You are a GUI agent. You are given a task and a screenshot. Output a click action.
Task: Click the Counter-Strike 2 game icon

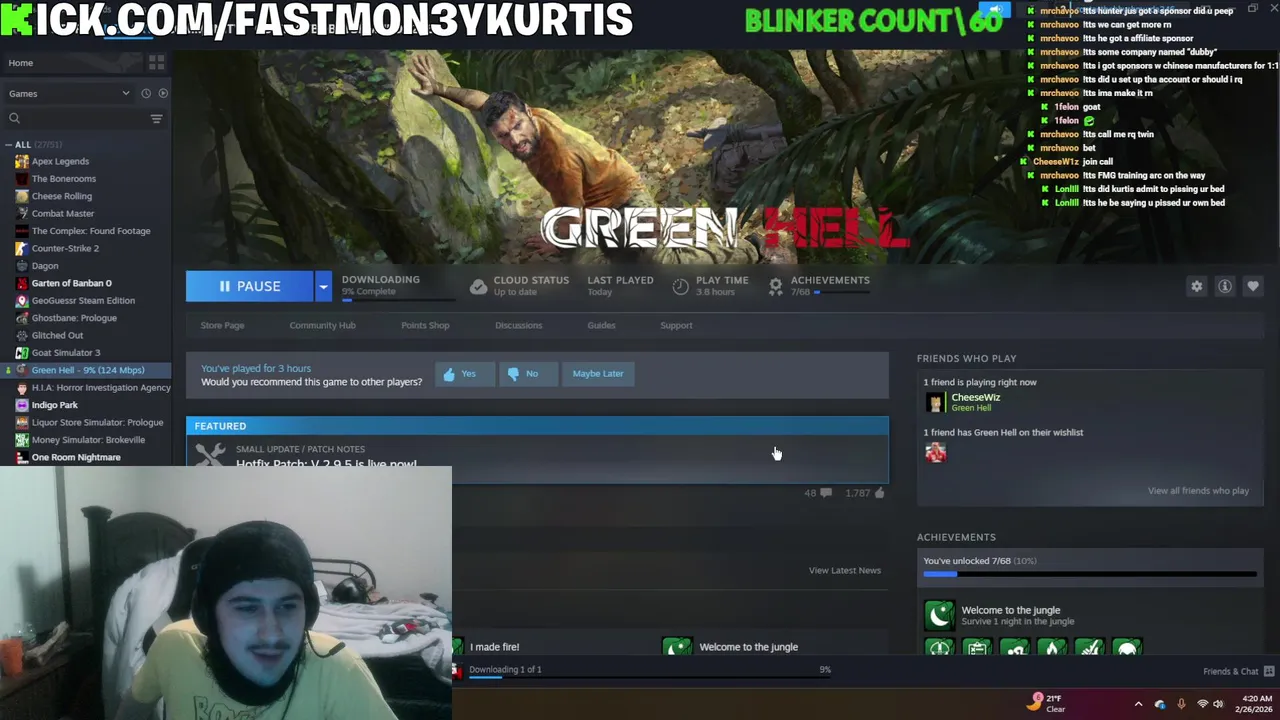pyautogui.click(x=22, y=248)
